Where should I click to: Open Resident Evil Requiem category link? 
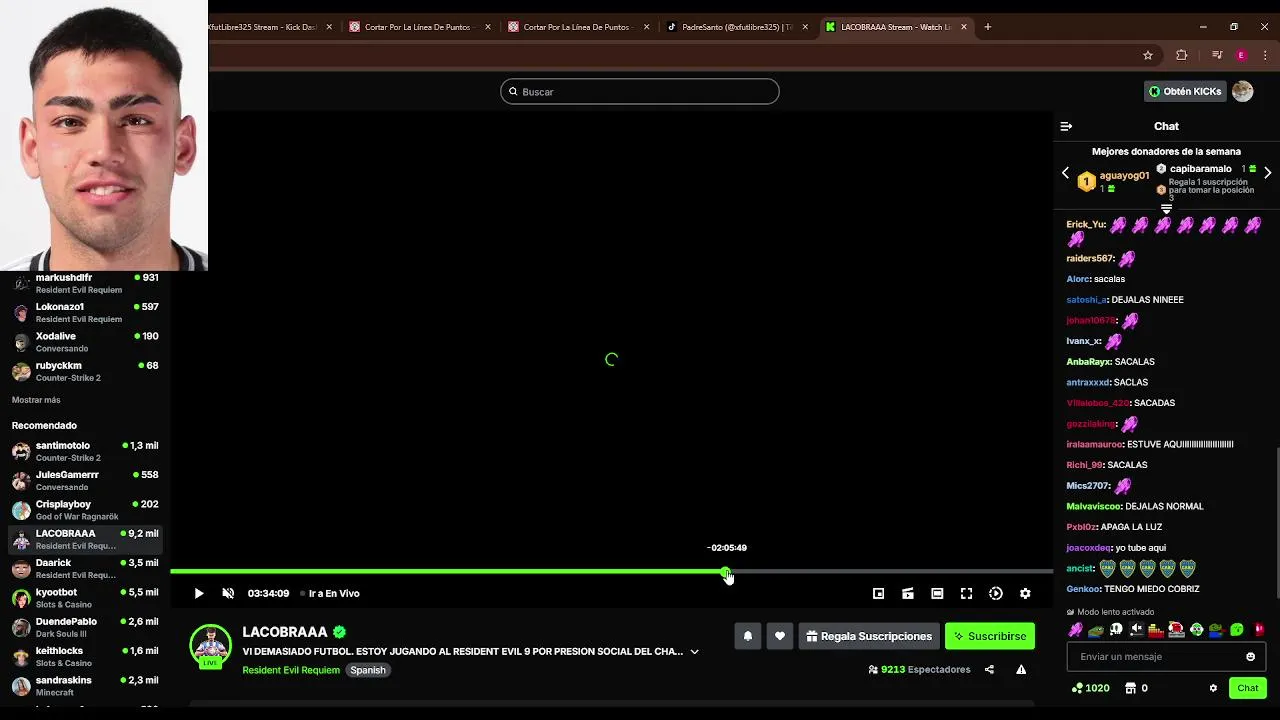[x=291, y=670]
